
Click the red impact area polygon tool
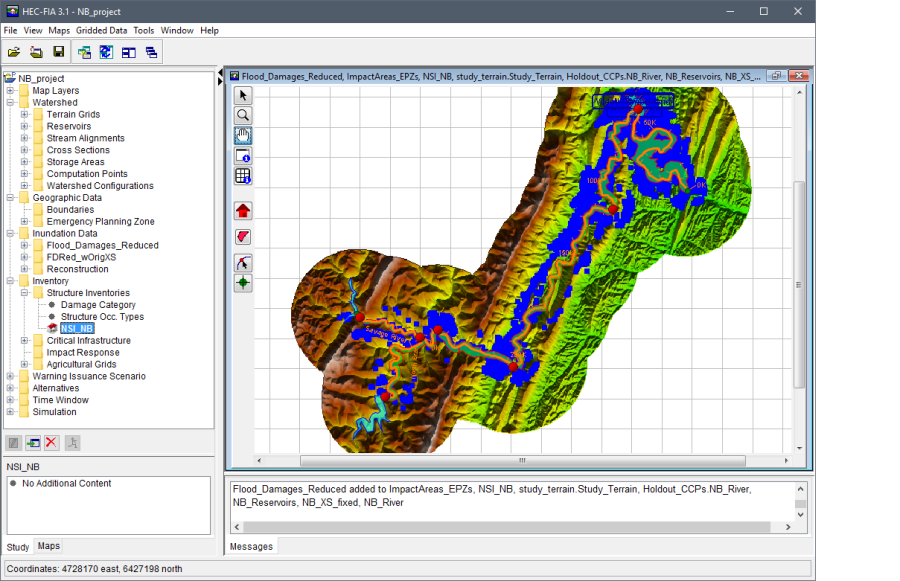(243, 237)
